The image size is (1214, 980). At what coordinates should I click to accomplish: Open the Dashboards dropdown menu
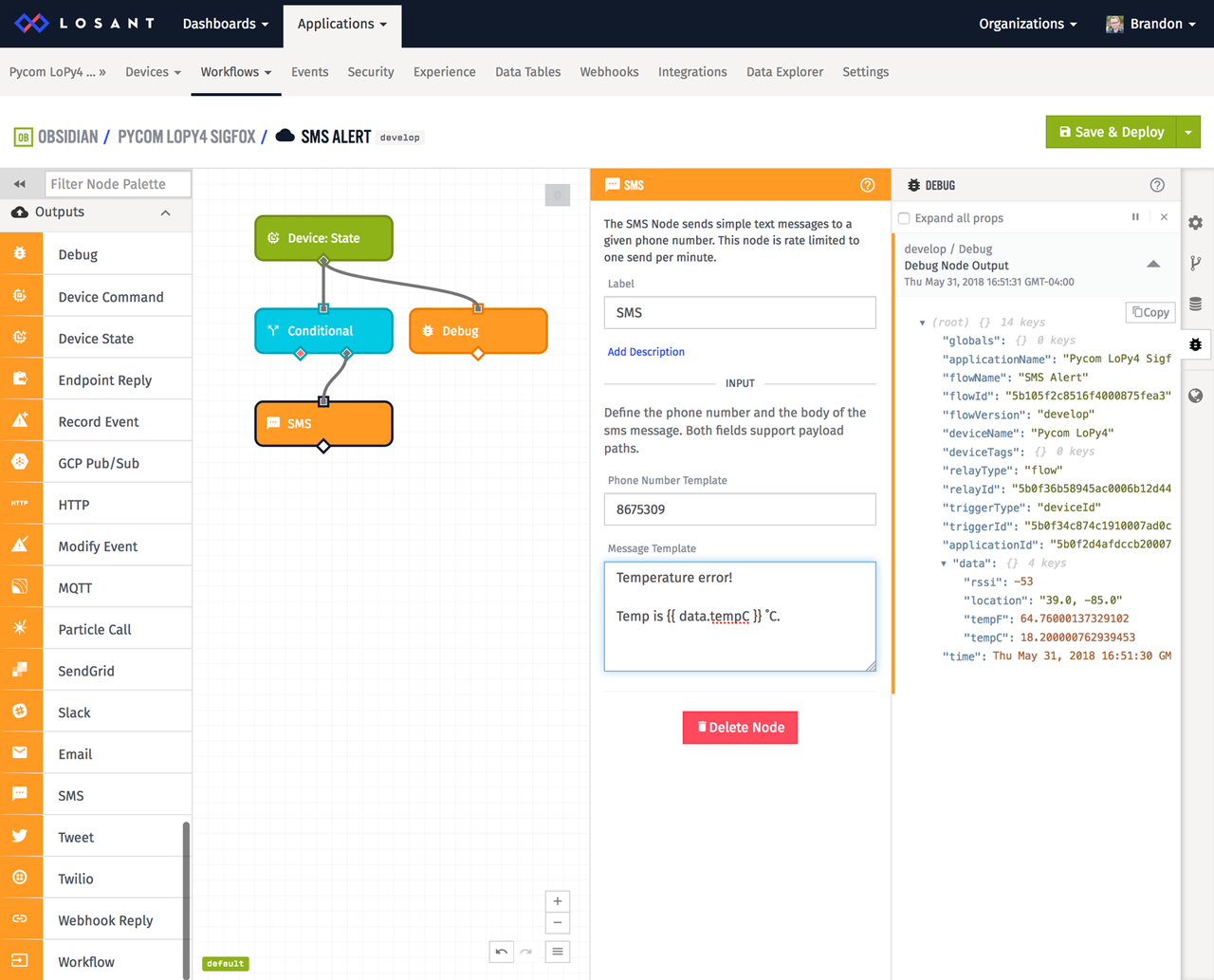pyautogui.click(x=226, y=24)
